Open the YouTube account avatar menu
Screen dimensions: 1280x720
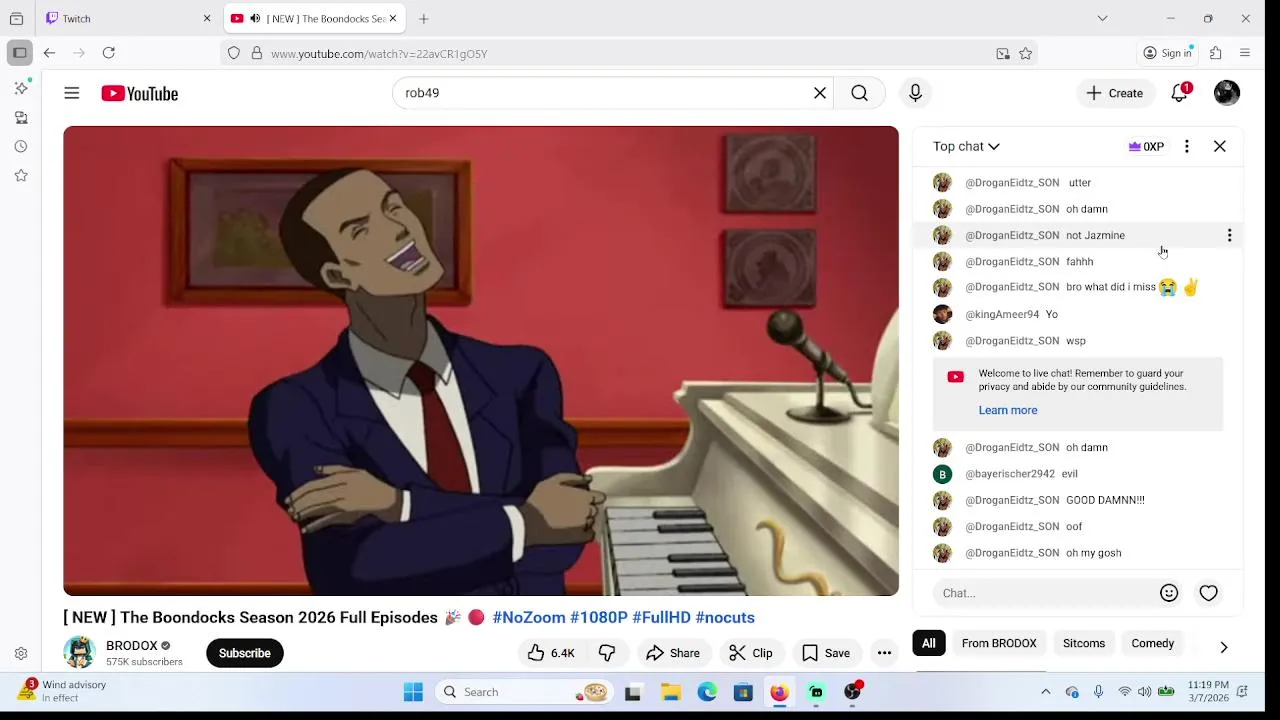(1227, 93)
